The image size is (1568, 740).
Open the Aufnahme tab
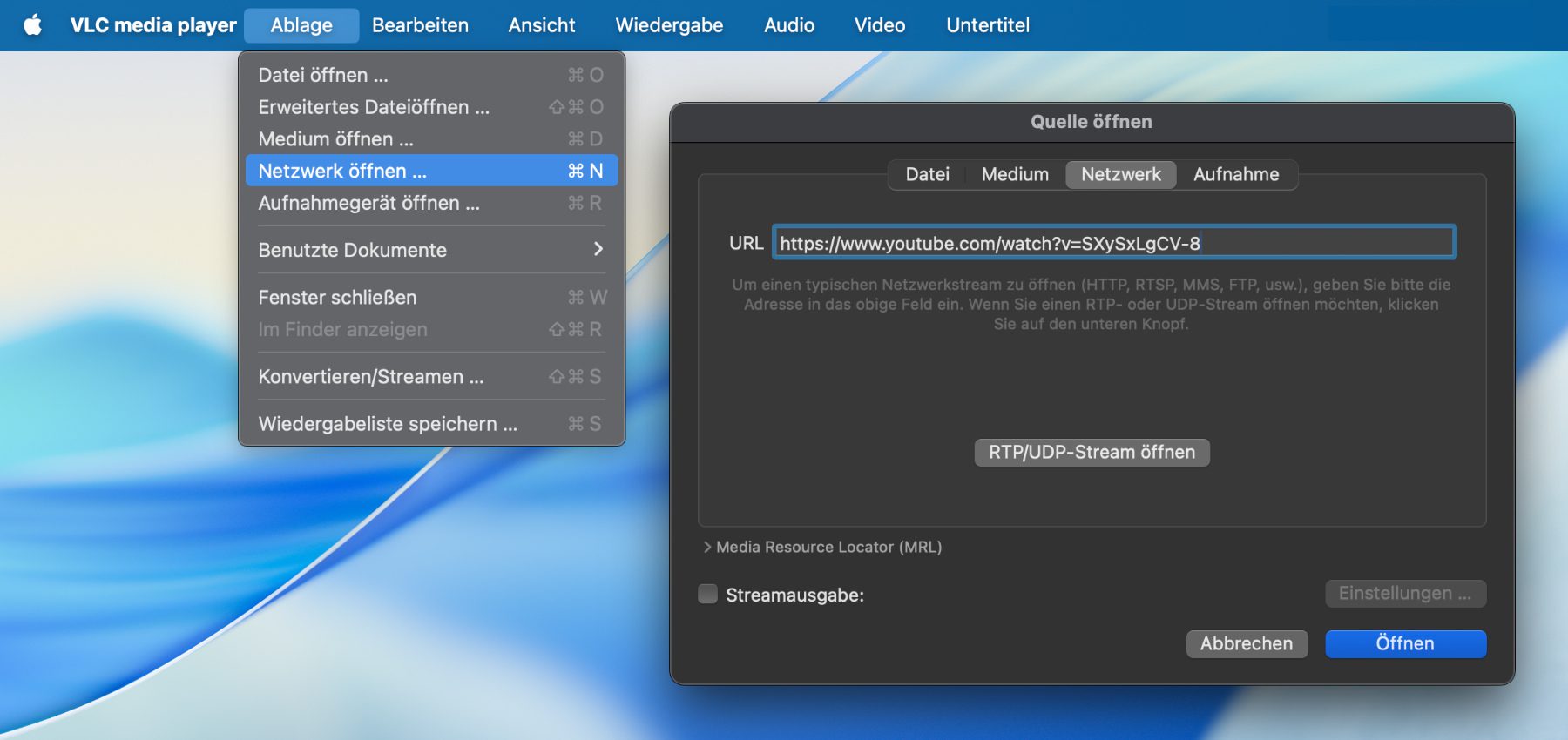click(1235, 174)
